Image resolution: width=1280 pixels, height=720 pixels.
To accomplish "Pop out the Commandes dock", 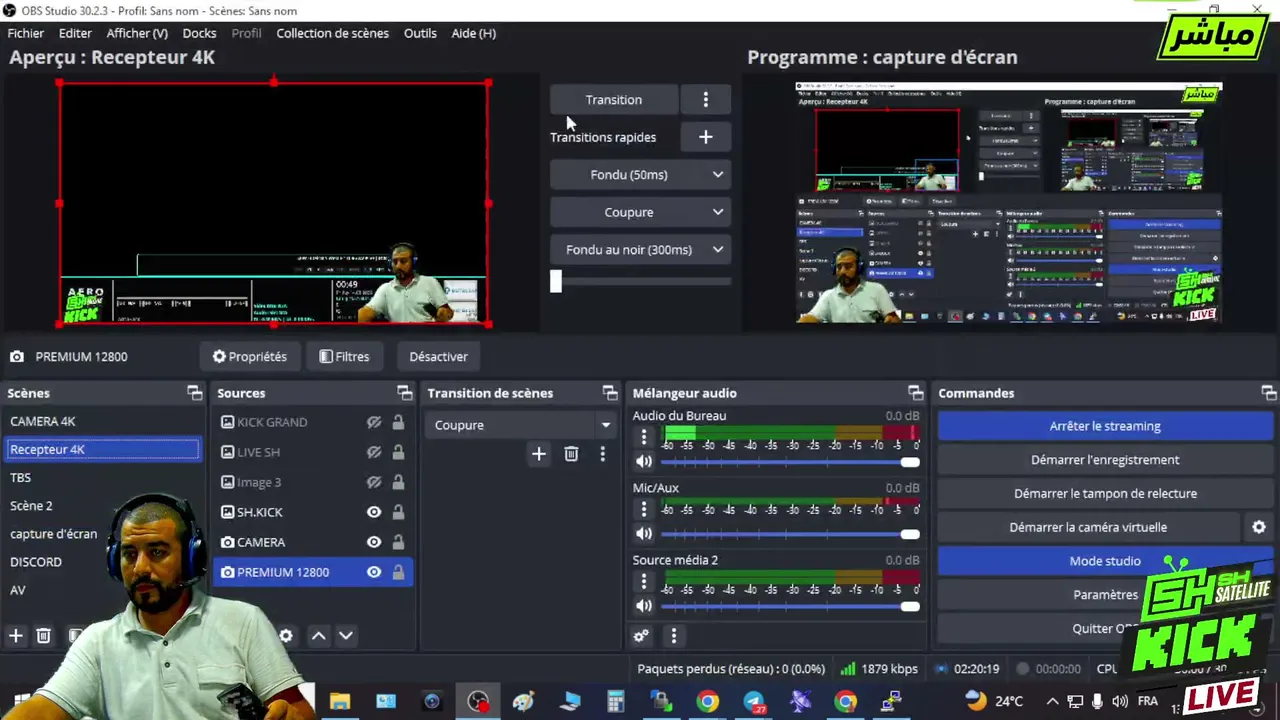I will tap(1269, 393).
